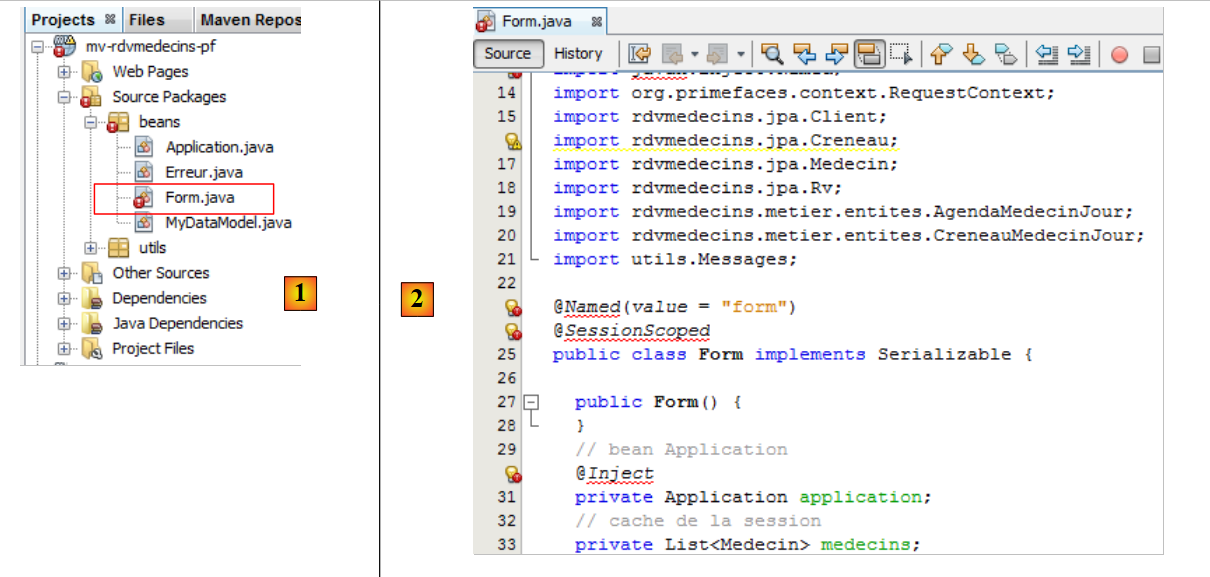Image resolution: width=1210 pixels, height=577 pixels.
Task: Click the Next Bookmark icon
Action: tap(973, 54)
